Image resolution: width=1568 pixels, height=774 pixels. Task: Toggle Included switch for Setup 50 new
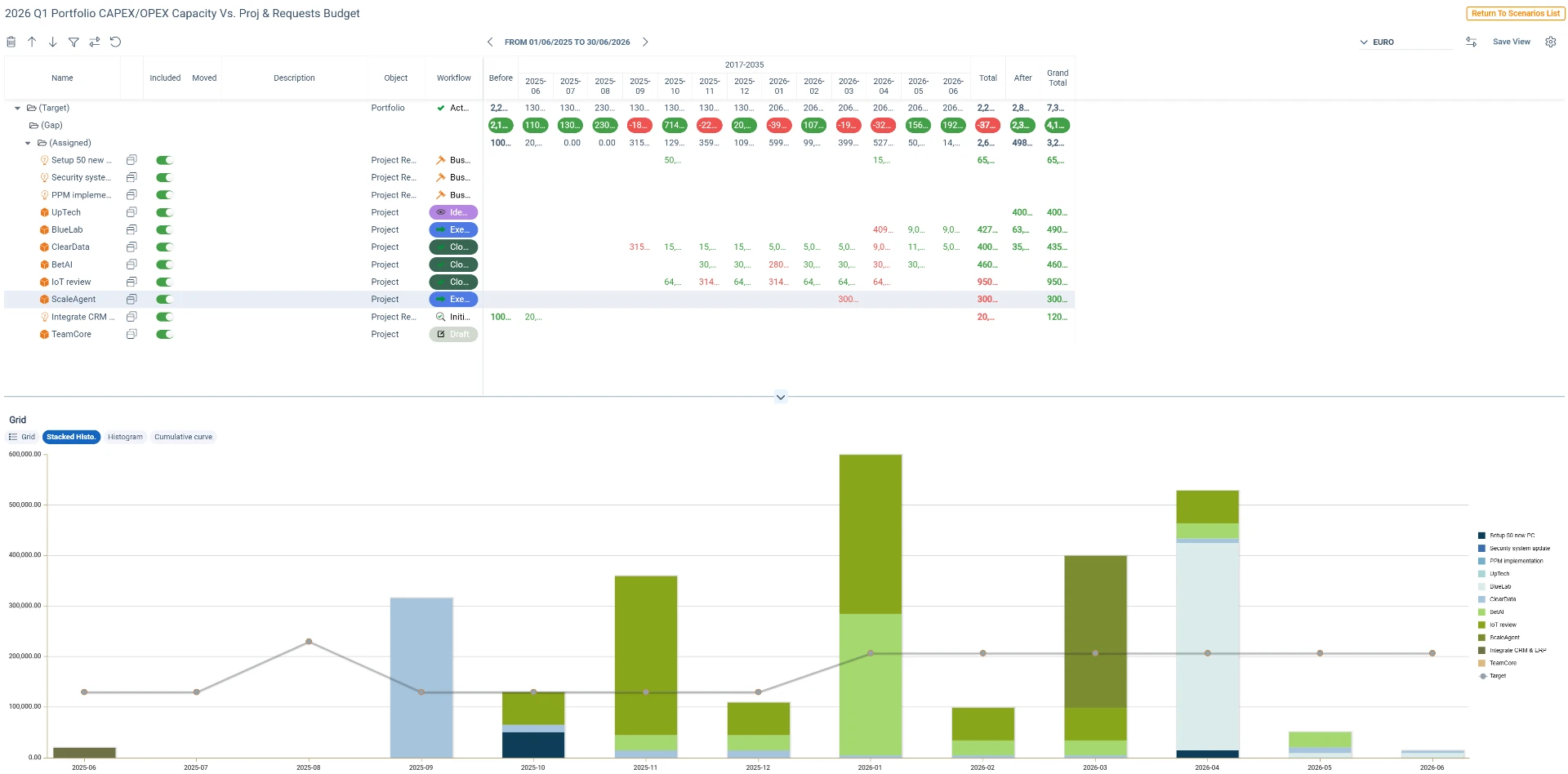click(x=165, y=160)
